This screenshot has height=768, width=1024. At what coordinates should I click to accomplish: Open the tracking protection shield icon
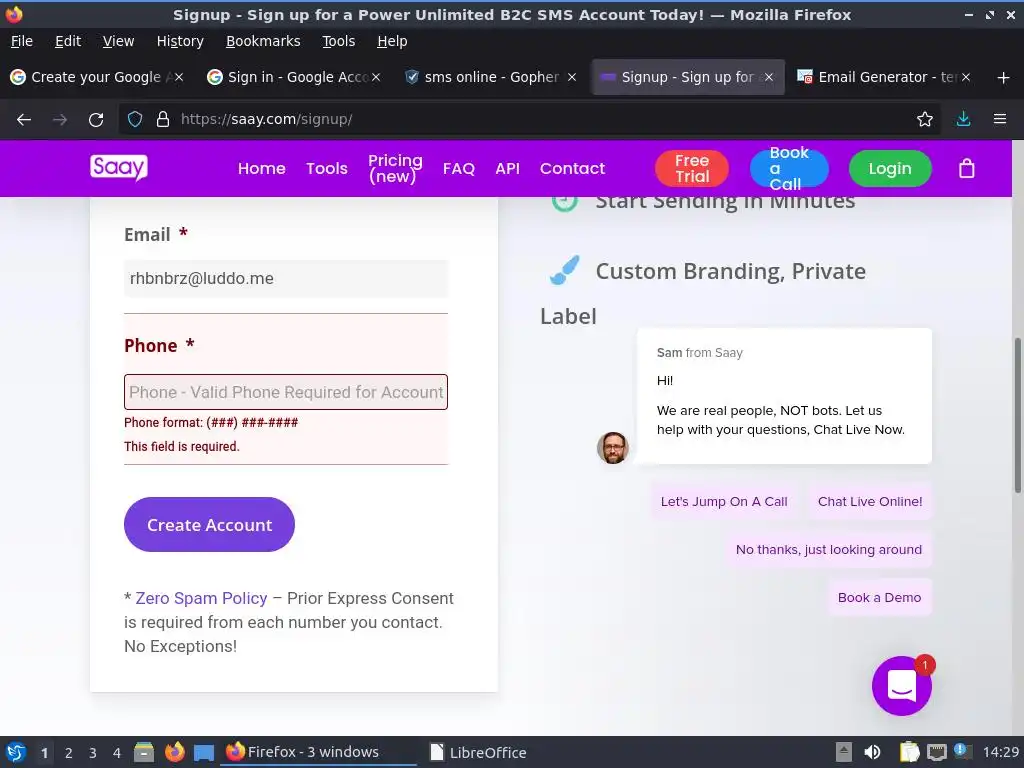(135, 120)
